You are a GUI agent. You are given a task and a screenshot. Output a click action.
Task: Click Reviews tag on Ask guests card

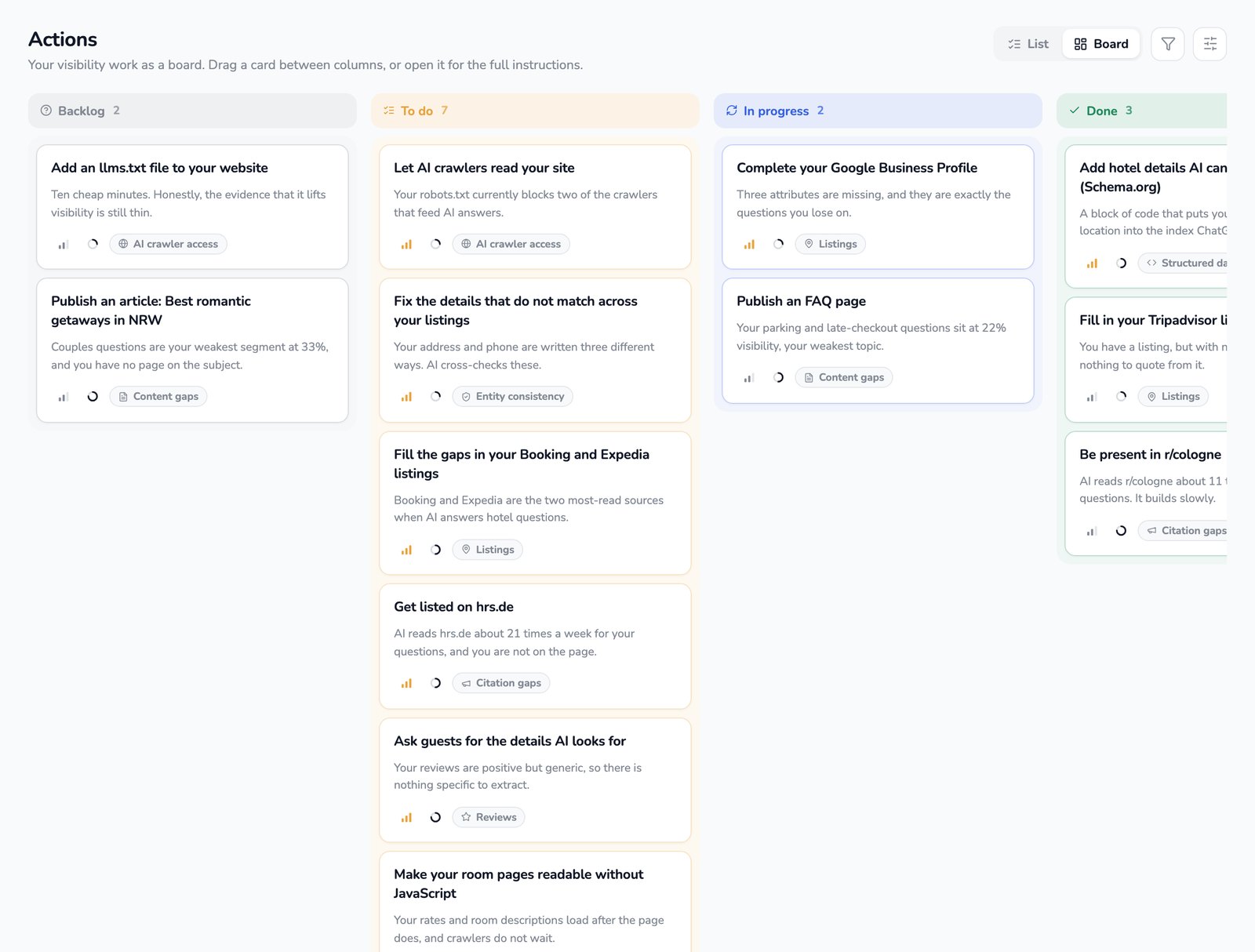489,817
